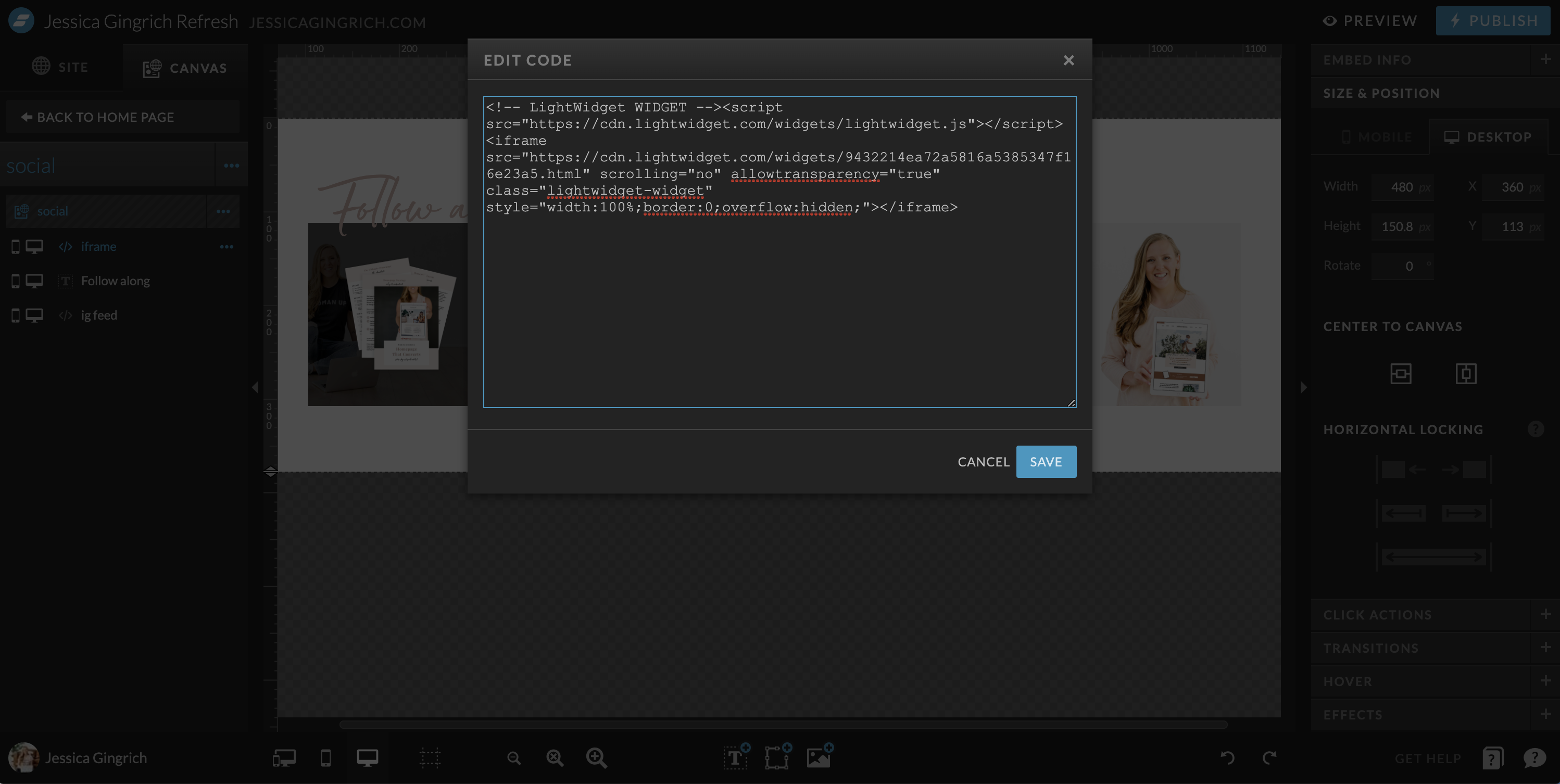Select the Follow along text layer
Image resolution: width=1560 pixels, height=784 pixels.
click(115, 281)
